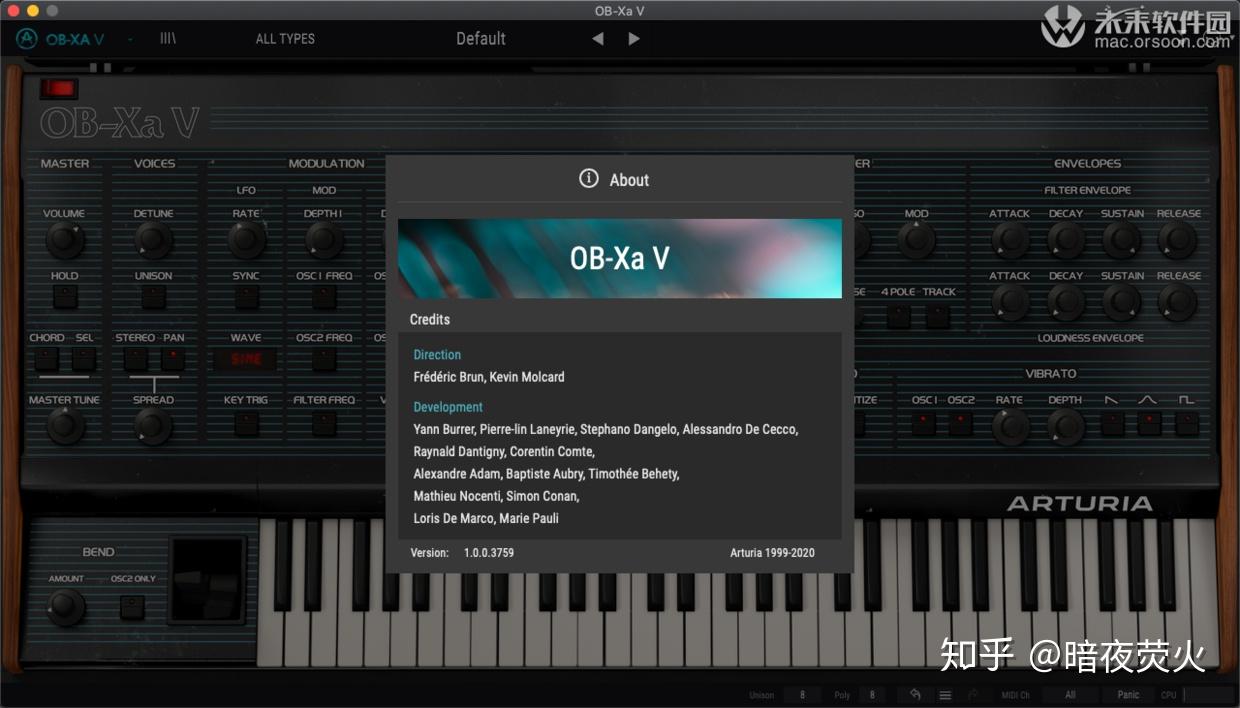This screenshot has height=708, width=1240.
Task: Go to the previous preset arrow
Action: (597, 39)
